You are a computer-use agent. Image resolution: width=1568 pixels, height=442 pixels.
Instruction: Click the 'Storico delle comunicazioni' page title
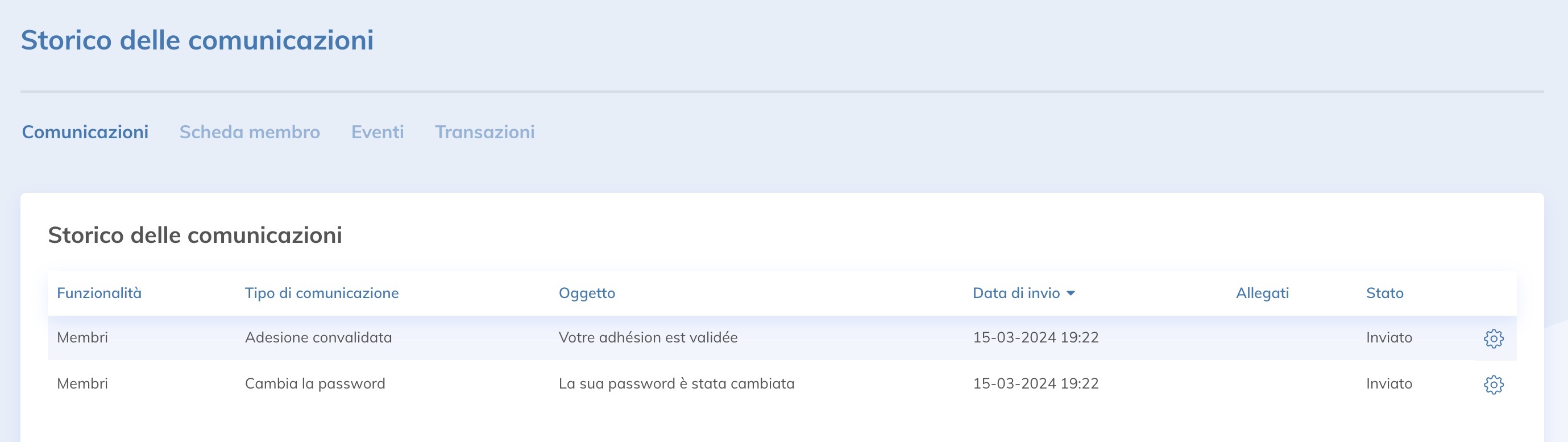click(198, 42)
